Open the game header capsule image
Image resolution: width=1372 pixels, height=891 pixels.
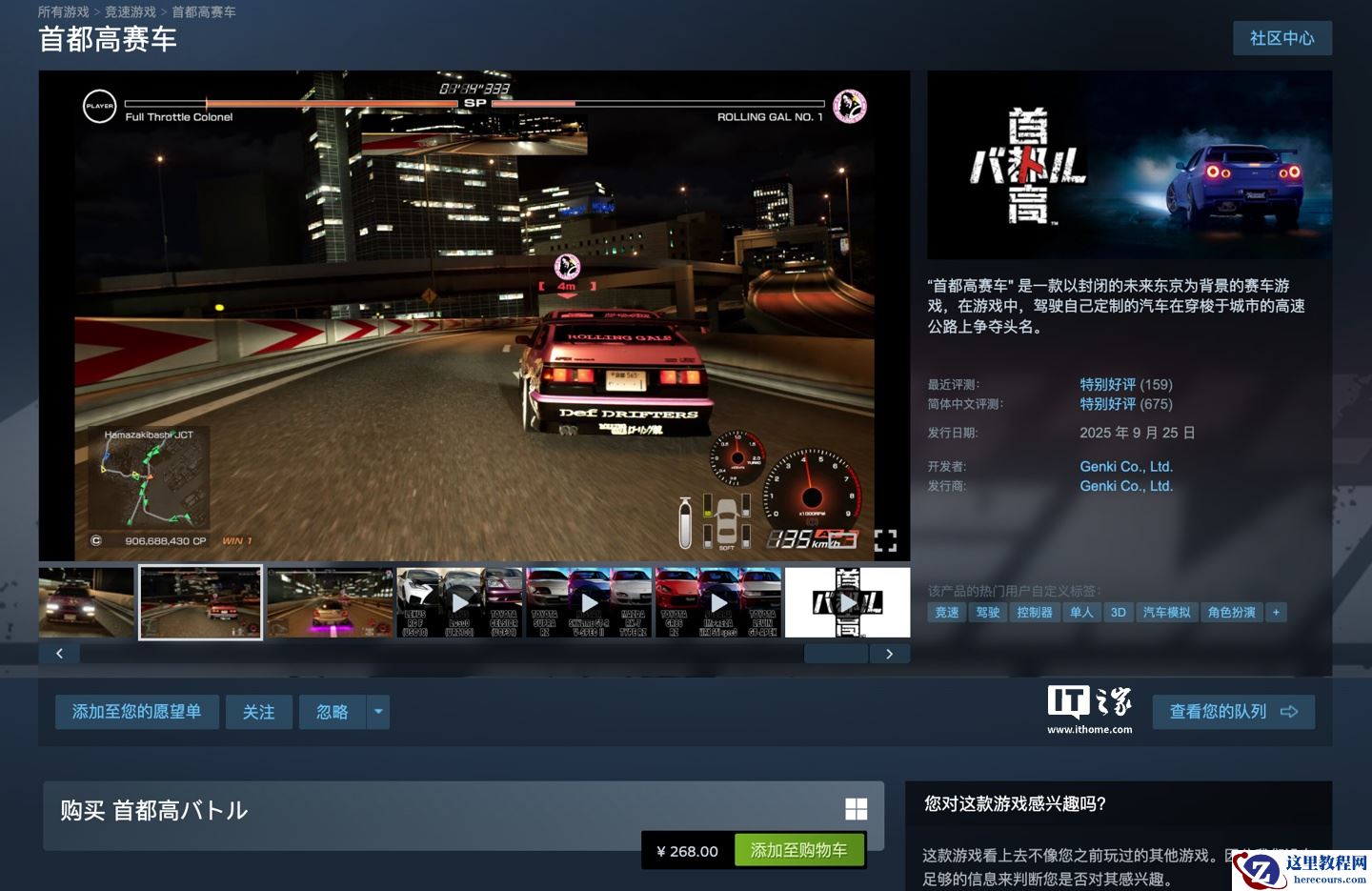(x=1130, y=165)
